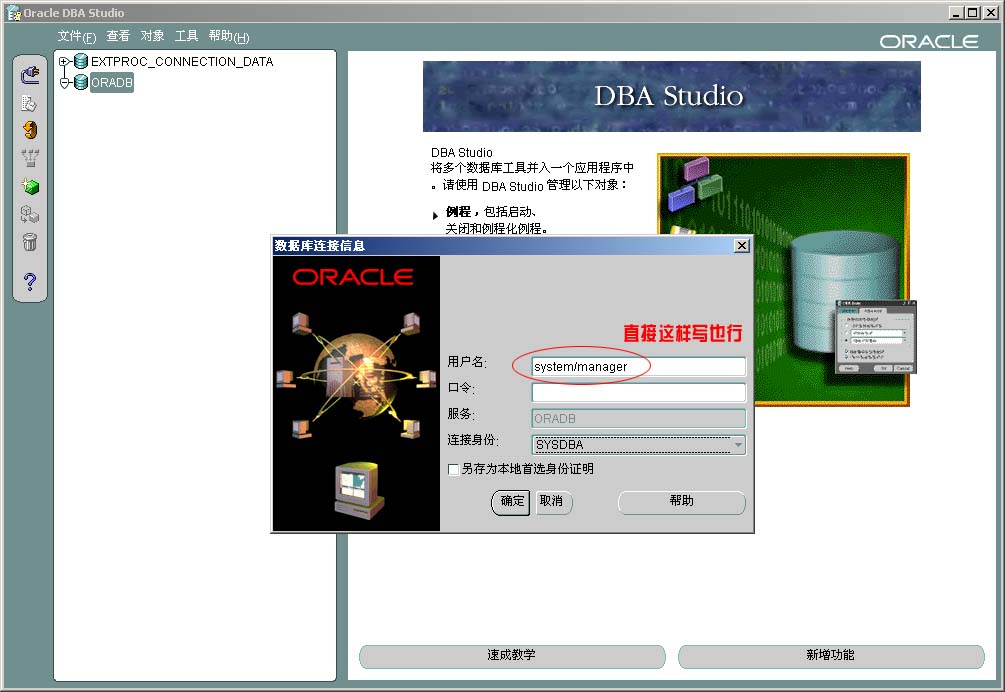Close the Oracle DBA Studio window
Screen dimensions: 1005x692
click(x=990, y=13)
